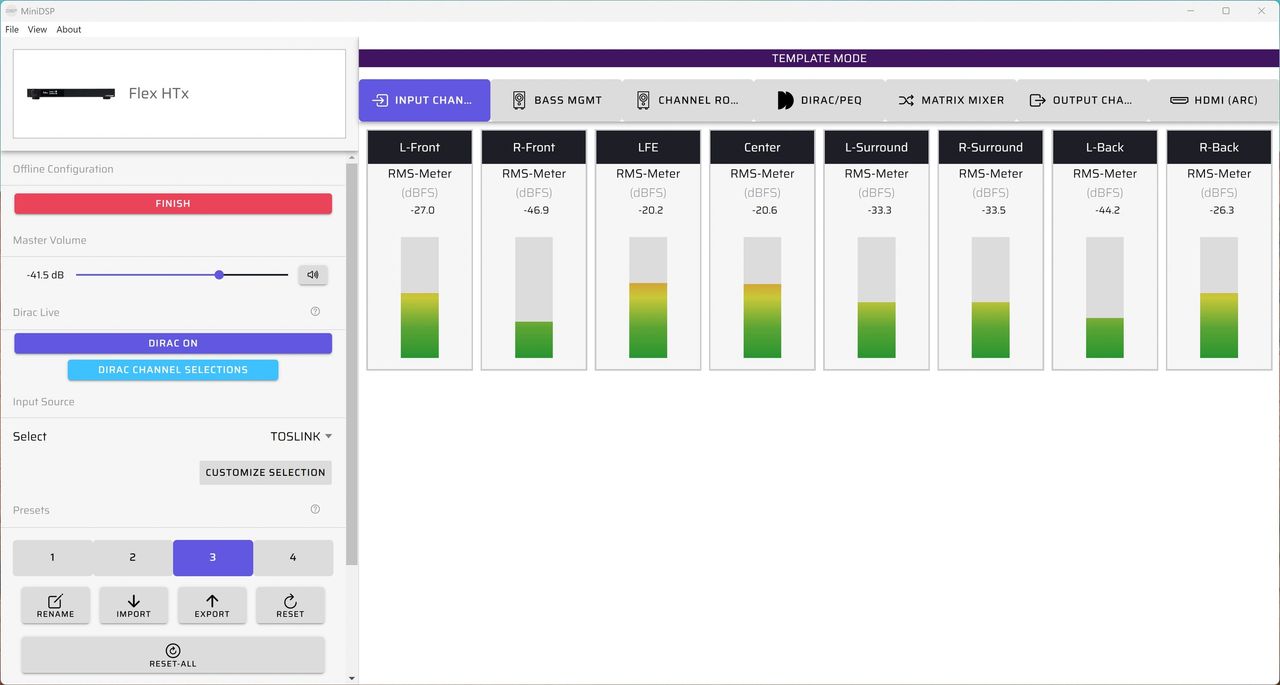Click the R-Back channel header
Screen dimensions: 1280x685
click(1219, 147)
